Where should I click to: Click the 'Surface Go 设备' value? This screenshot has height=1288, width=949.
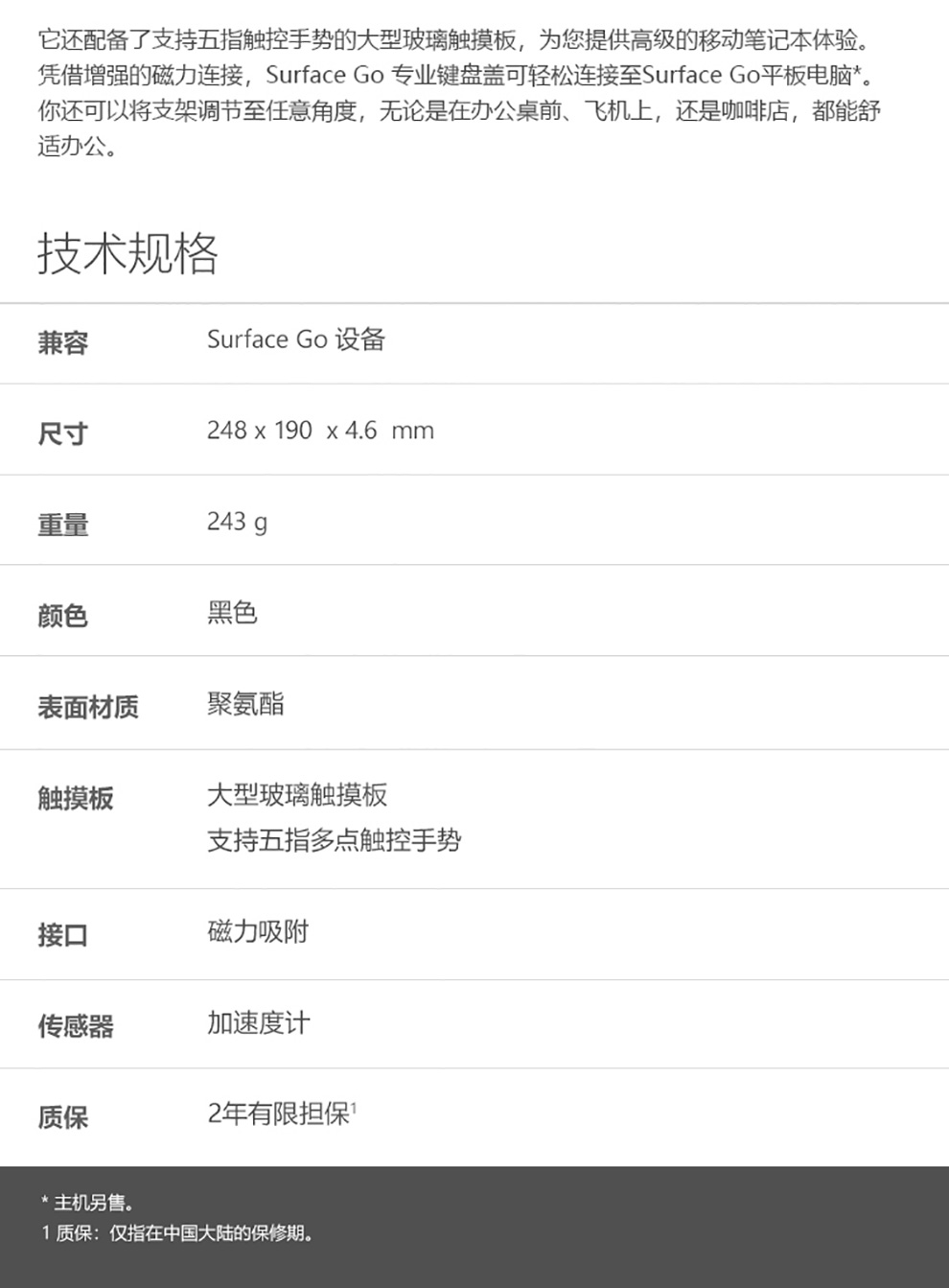click(296, 340)
